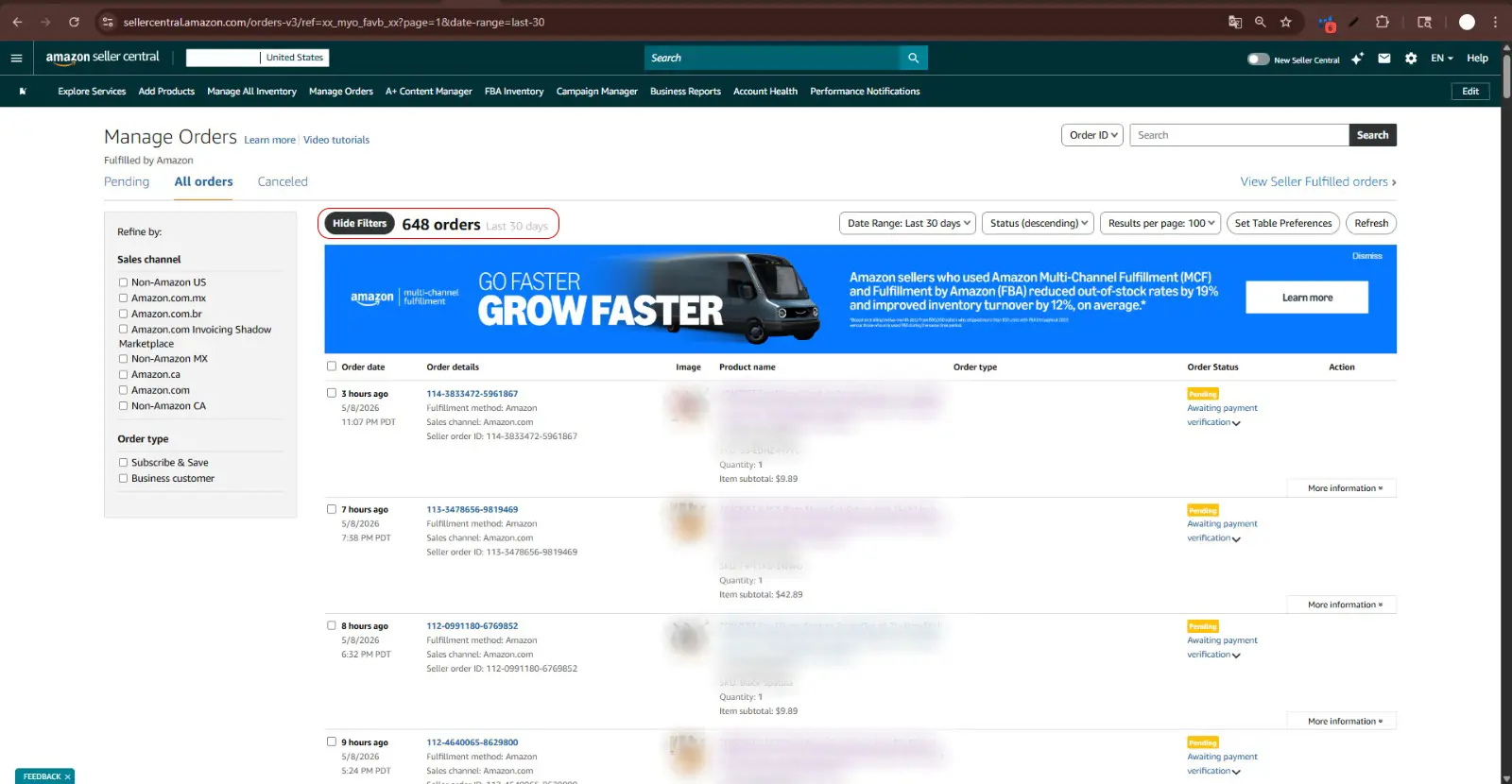Open the United States marketplace selector

click(x=294, y=58)
